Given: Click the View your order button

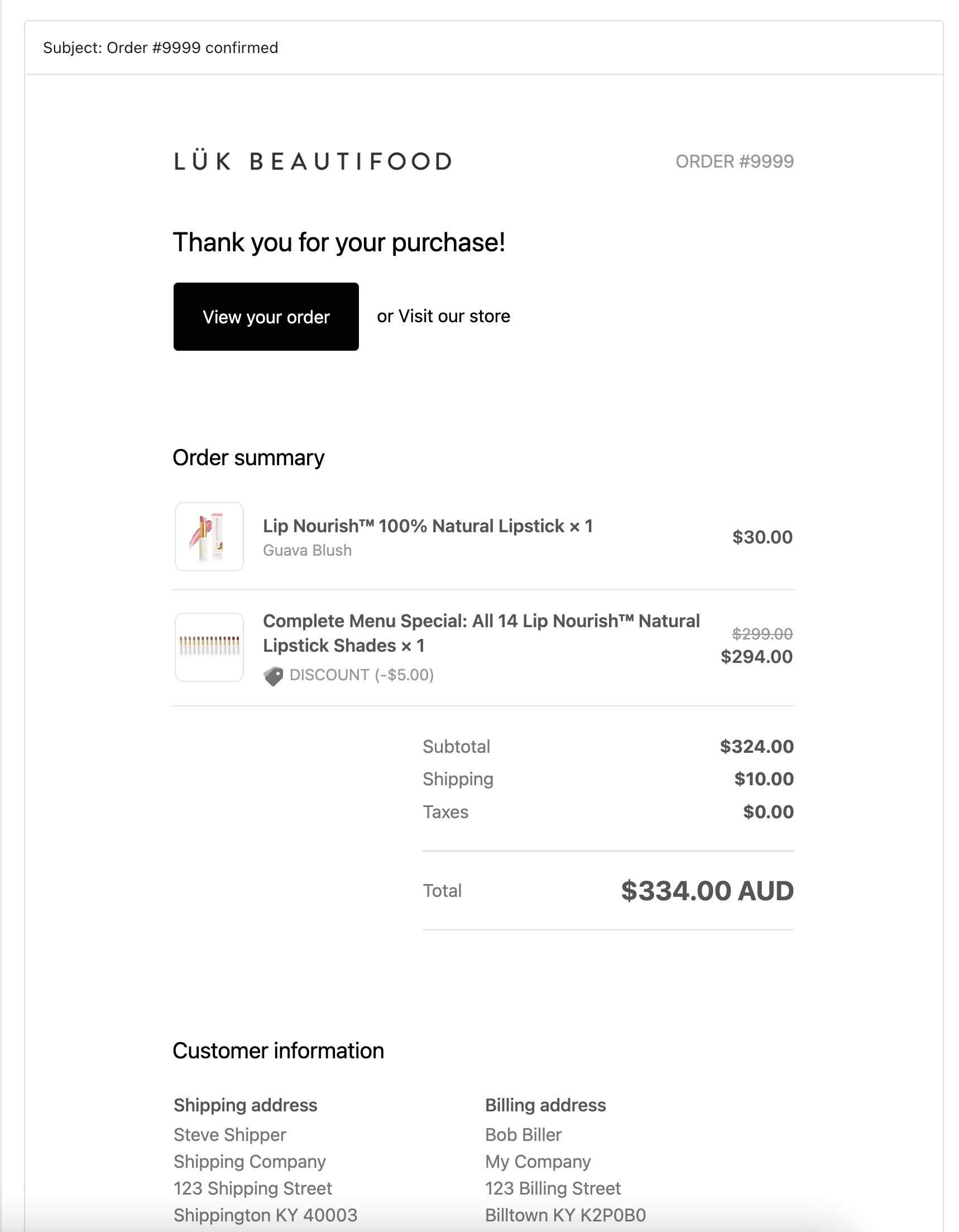Looking at the screenshot, I should (x=266, y=317).
